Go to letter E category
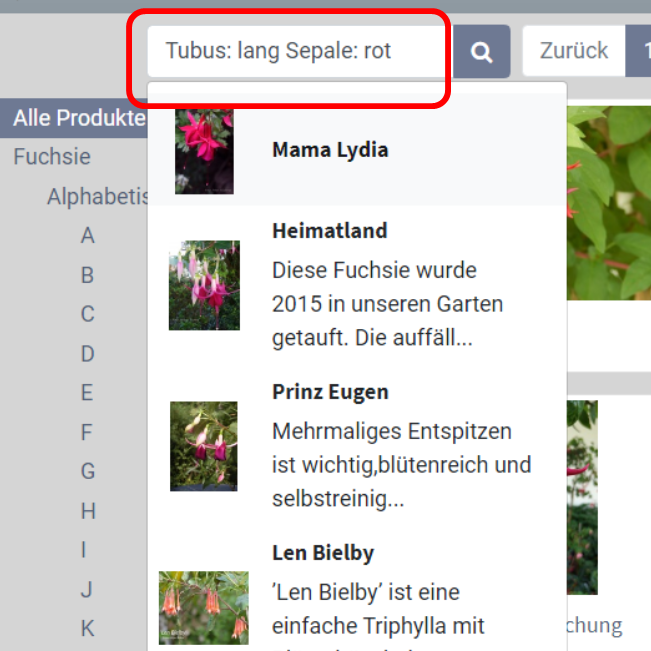 pos(88,393)
